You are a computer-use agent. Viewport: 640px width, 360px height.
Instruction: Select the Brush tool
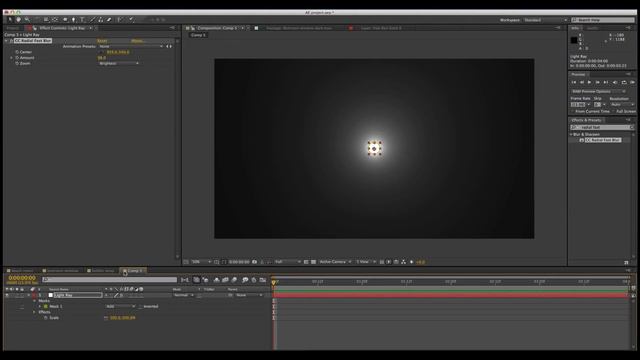92,20
